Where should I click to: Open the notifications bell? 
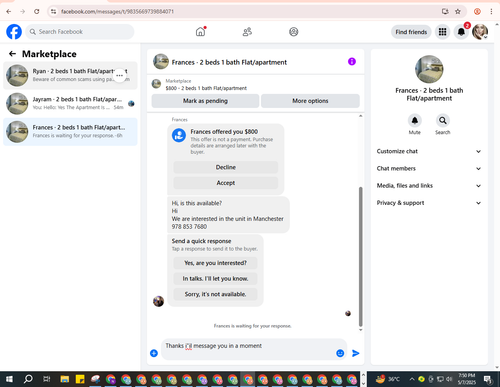[x=461, y=32]
